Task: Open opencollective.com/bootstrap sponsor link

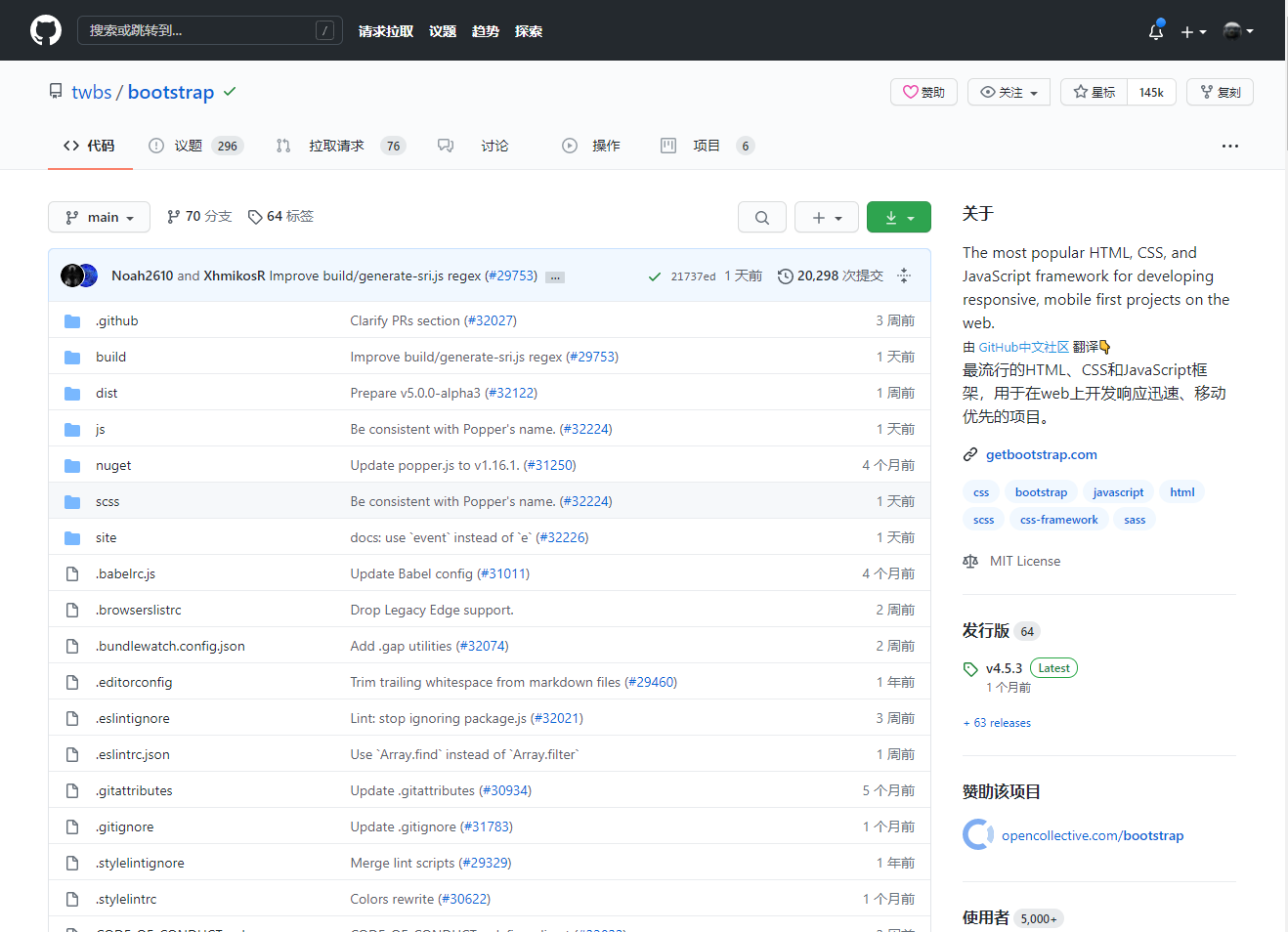Action: point(1093,835)
